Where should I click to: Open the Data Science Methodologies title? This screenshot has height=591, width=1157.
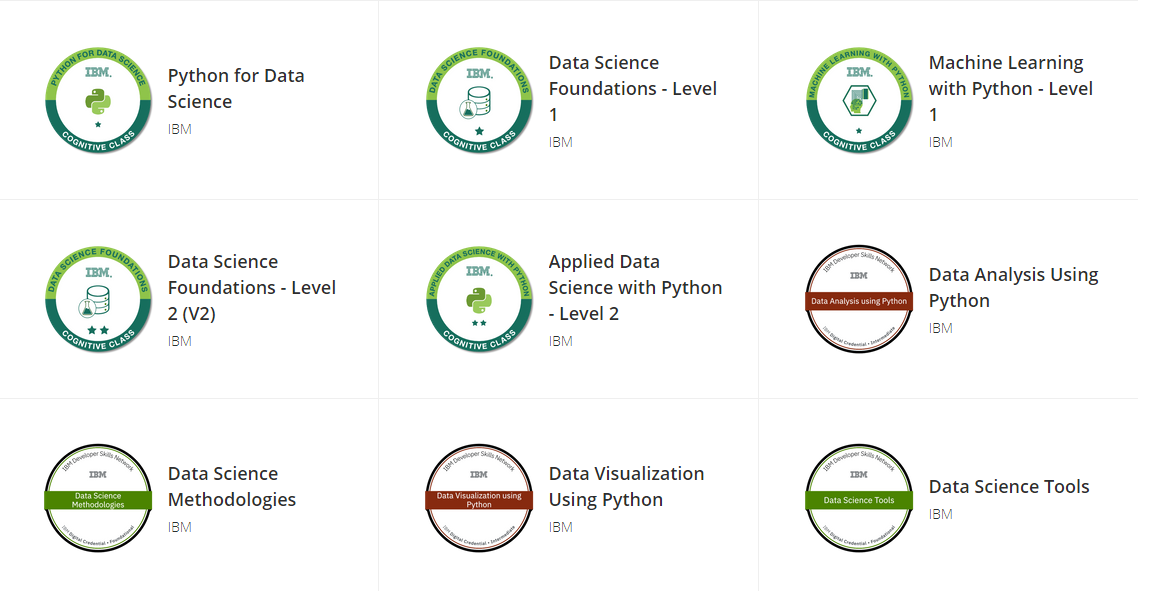point(232,487)
